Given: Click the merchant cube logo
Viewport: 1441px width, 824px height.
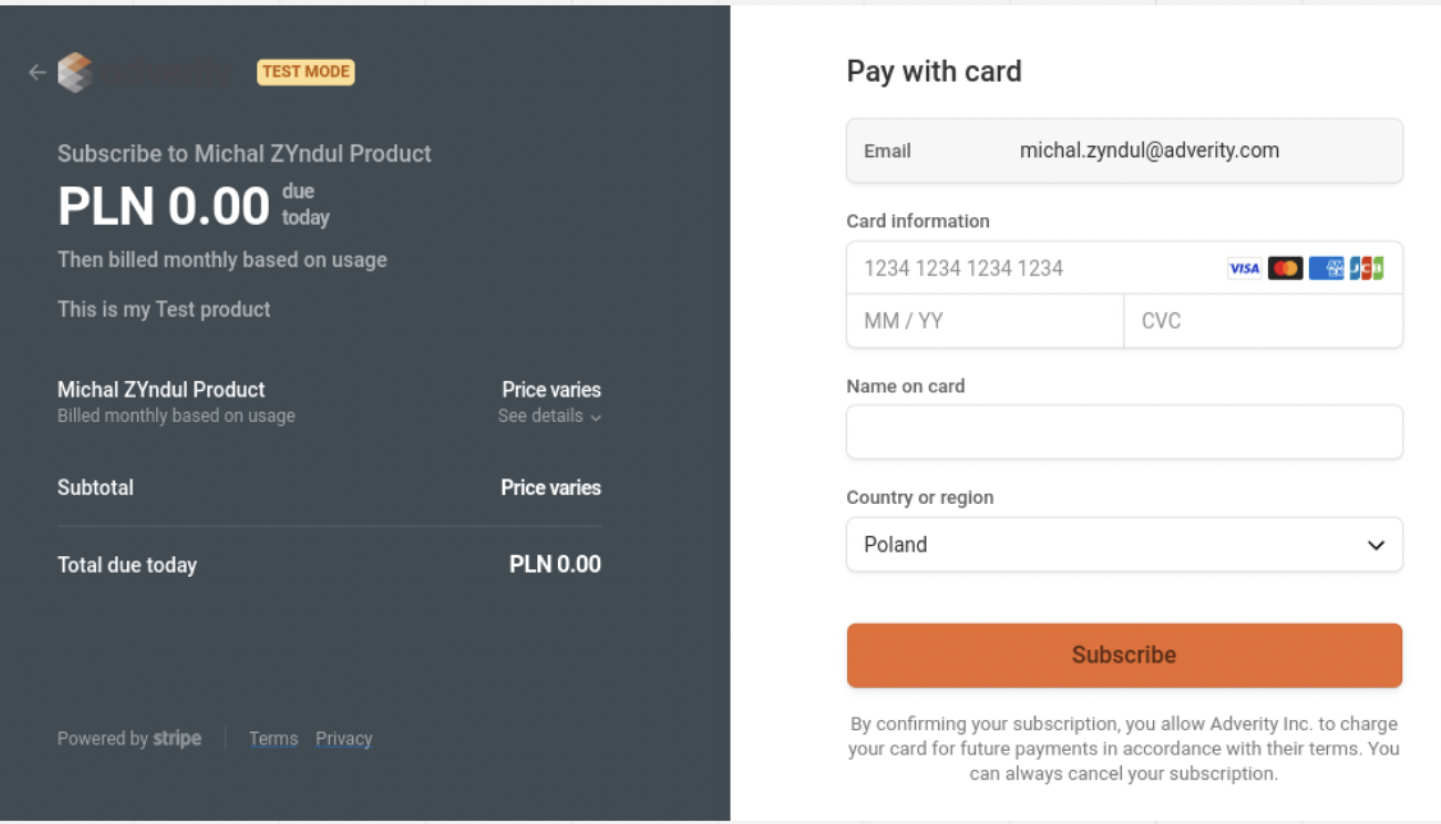Looking at the screenshot, I should 75,72.
